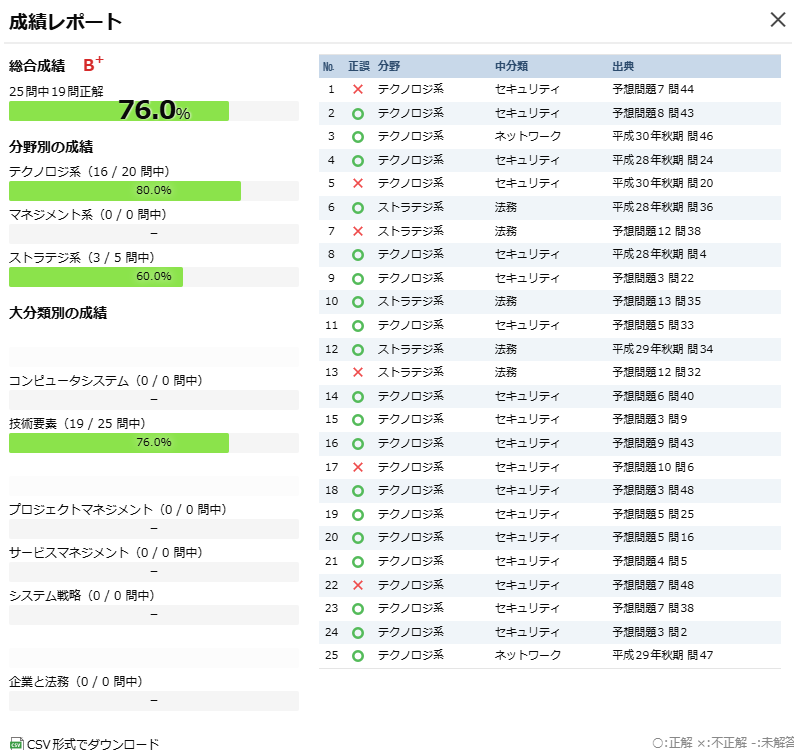The height and width of the screenshot is (750, 794).
Task: Click the green circle mark in row 9
Action: coord(358,279)
